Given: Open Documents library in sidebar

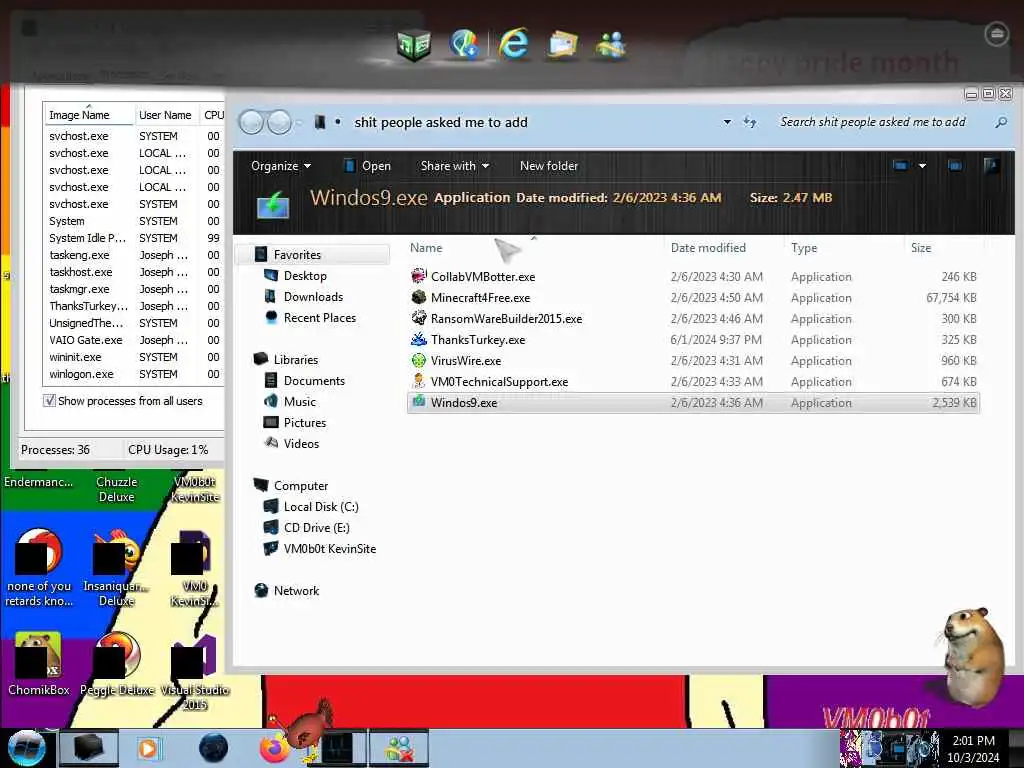Looking at the screenshot, I should point(314,380).
